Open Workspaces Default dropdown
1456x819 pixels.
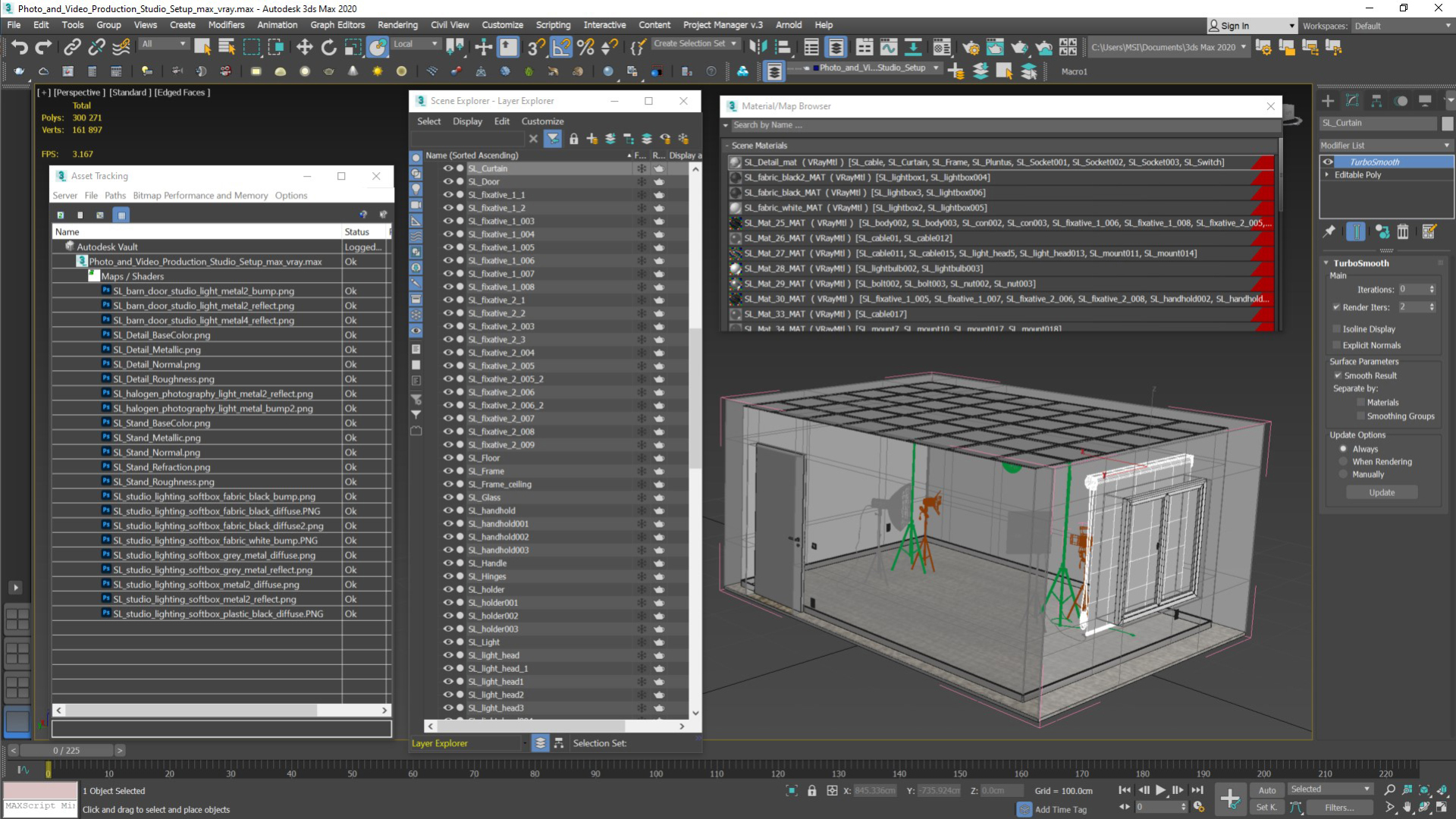(x=1402, y=26)
